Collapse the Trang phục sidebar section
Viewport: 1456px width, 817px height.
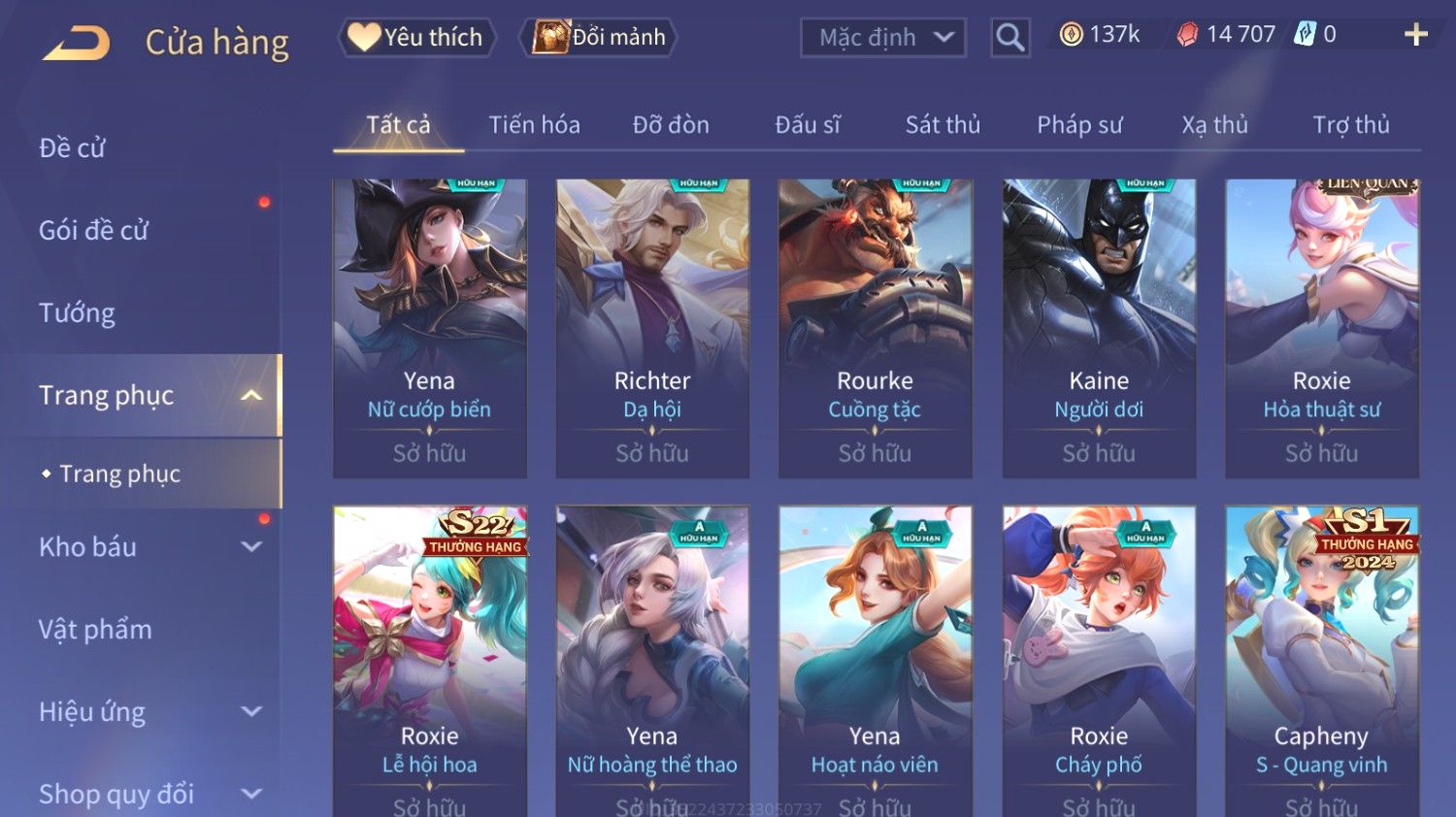point(251,395)
